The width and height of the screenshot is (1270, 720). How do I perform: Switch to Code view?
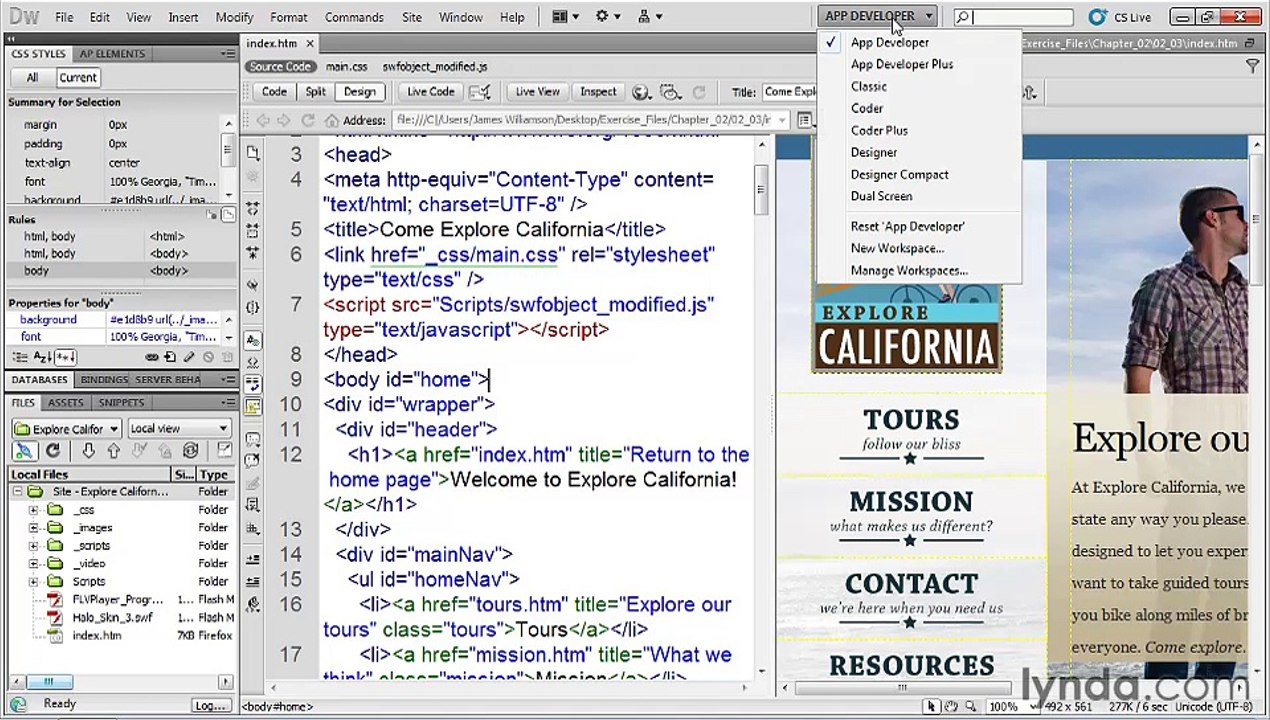click(x=274, y=92)
